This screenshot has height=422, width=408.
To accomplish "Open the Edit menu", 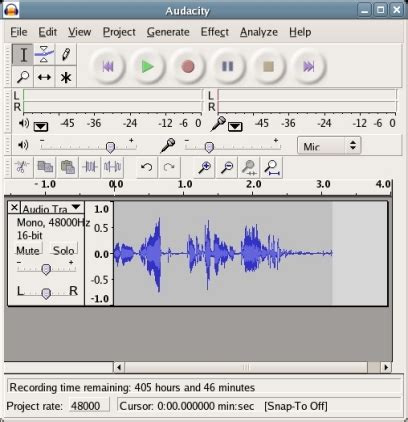I will point(48,32).
